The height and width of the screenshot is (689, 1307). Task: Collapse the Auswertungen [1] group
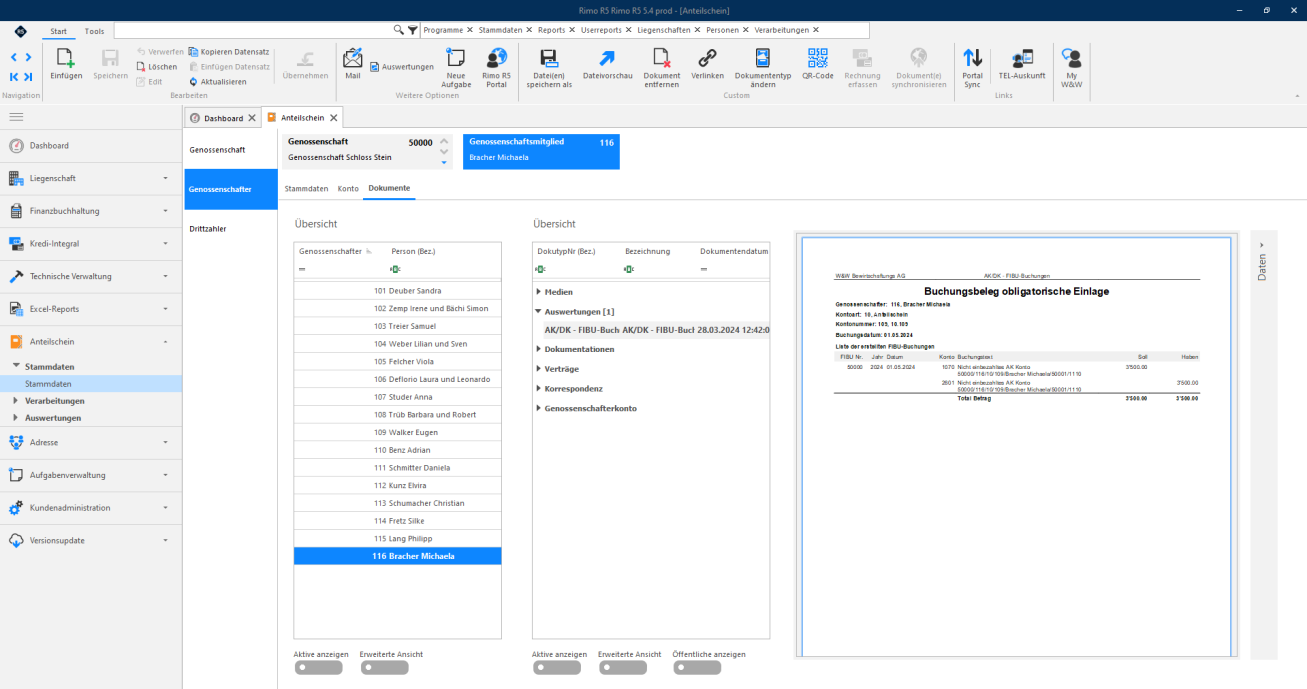(538, 312)
